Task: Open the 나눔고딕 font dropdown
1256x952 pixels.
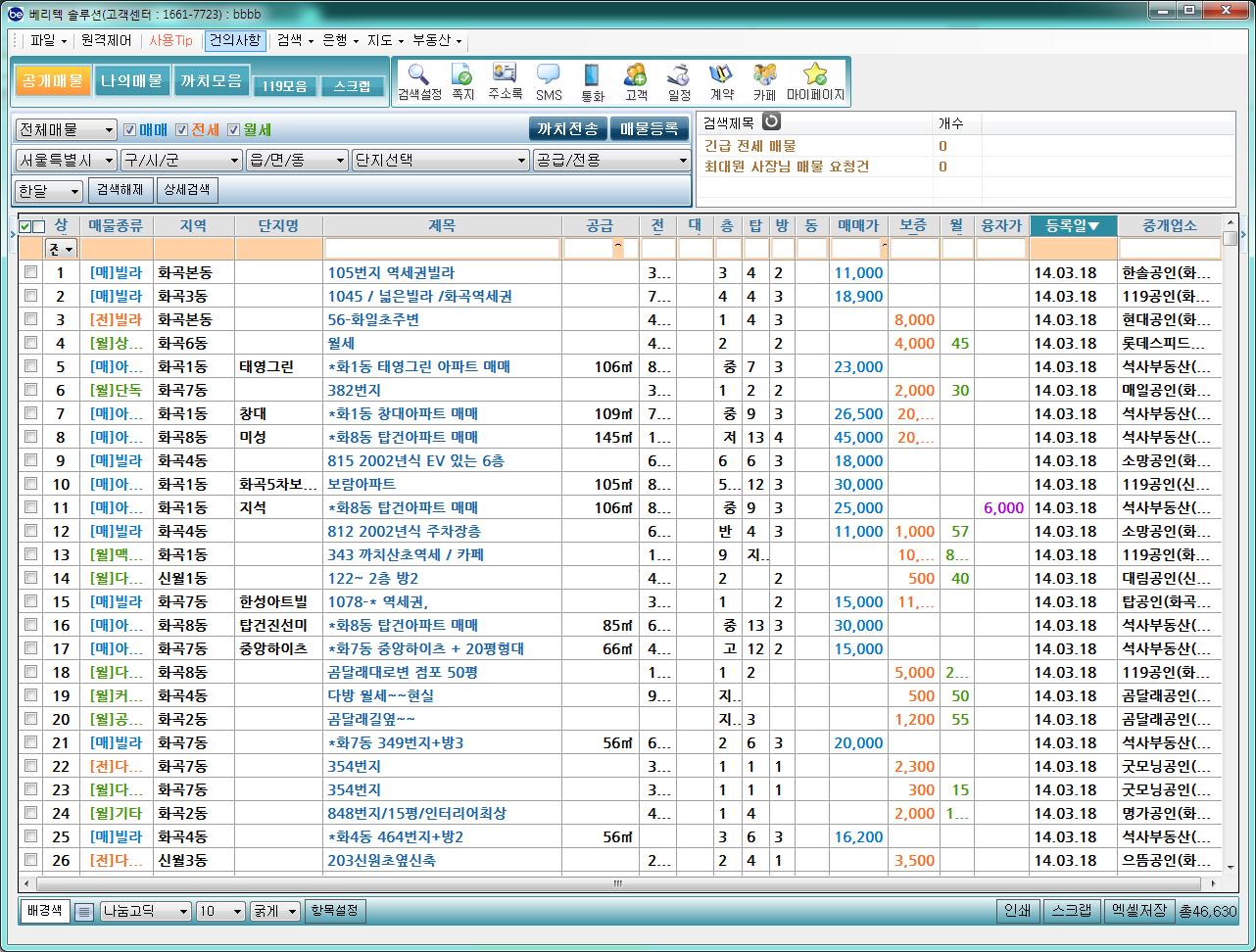Action: (145, 911)
